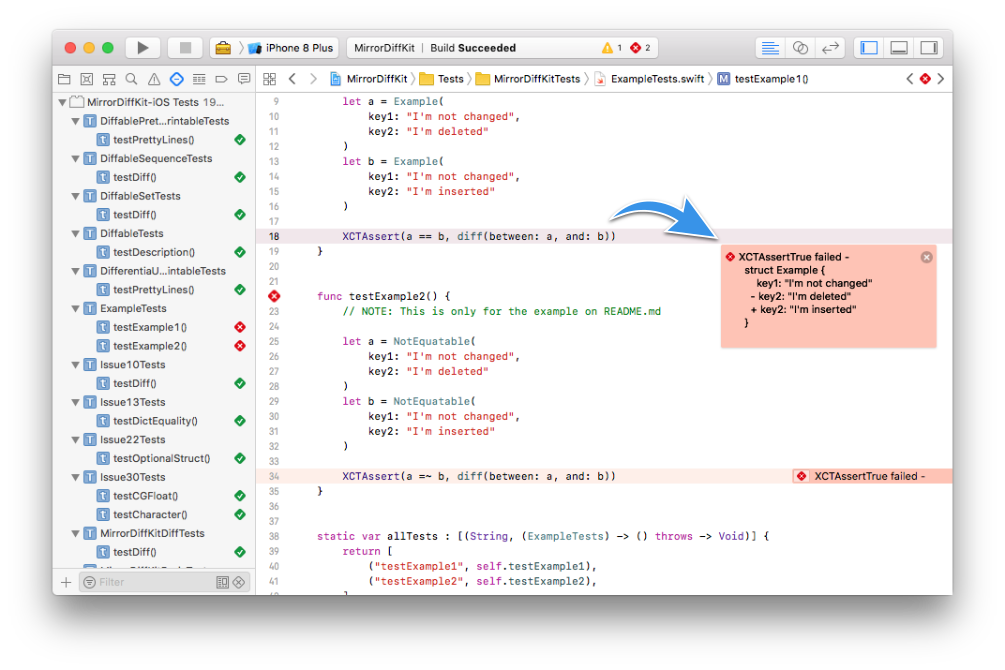Screen dimensions: 1005x670
Task: Jump to next issue arrow
Action: tap(941, 79)
